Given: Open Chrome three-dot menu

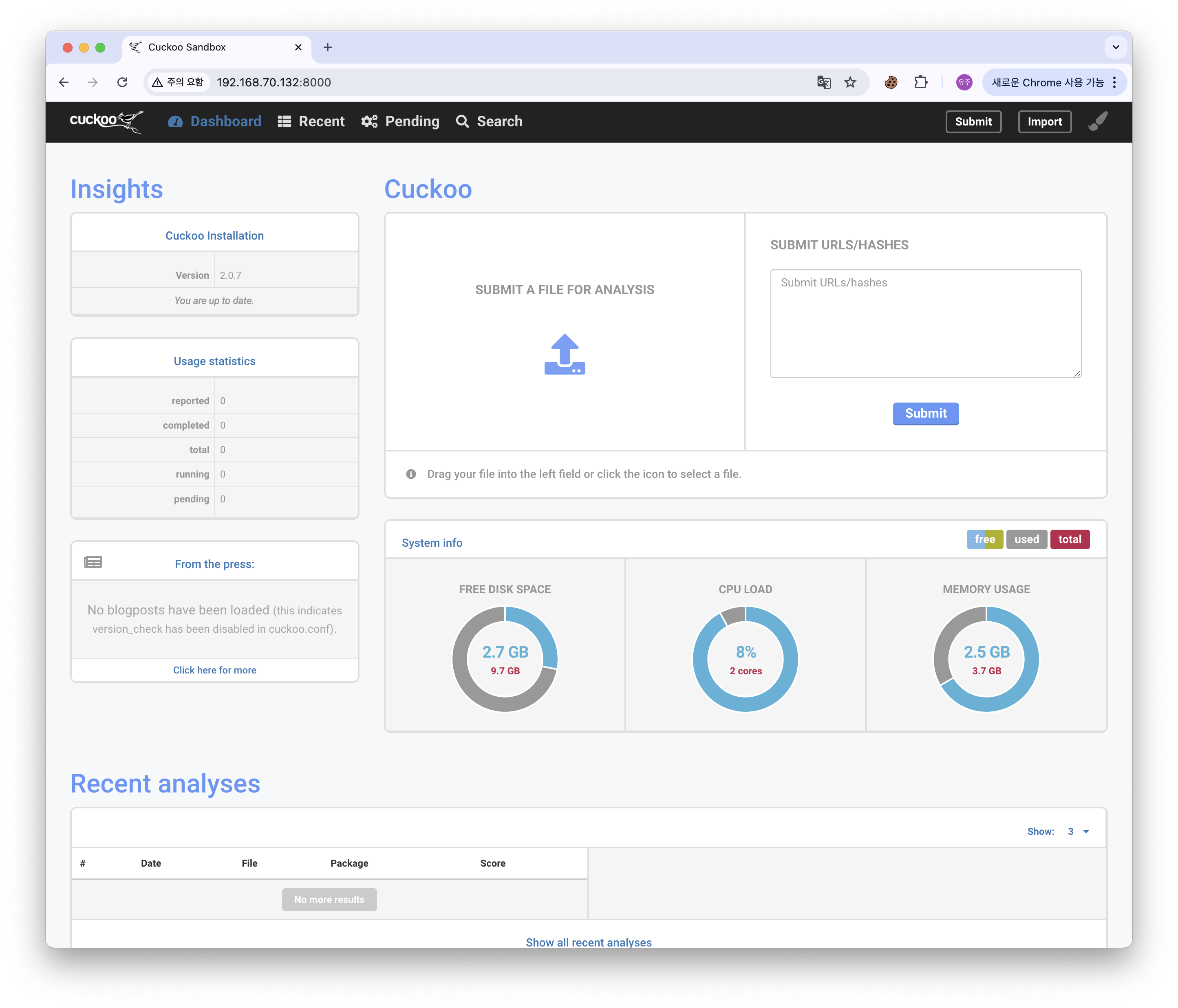Looking at the screenshot, I should [1114, 82].
